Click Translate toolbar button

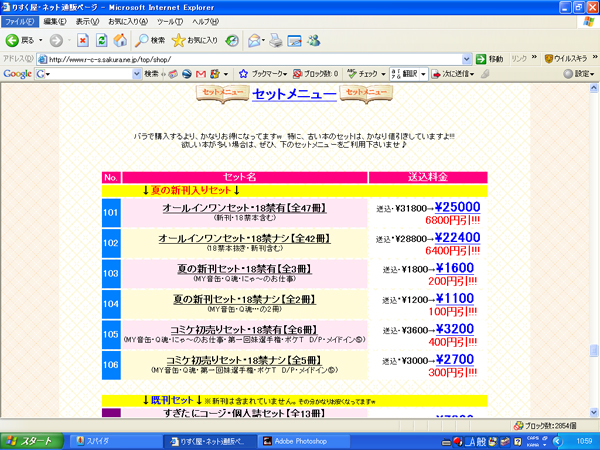click(404, 74)
